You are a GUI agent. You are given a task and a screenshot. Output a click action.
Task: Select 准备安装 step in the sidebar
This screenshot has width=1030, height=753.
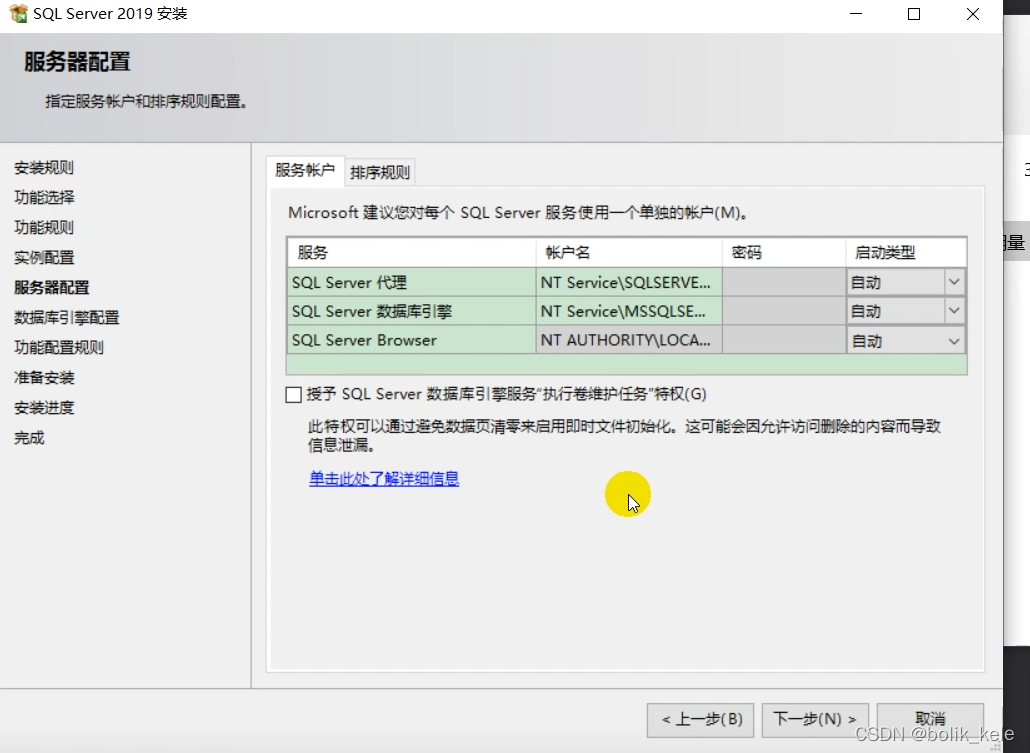44,378
